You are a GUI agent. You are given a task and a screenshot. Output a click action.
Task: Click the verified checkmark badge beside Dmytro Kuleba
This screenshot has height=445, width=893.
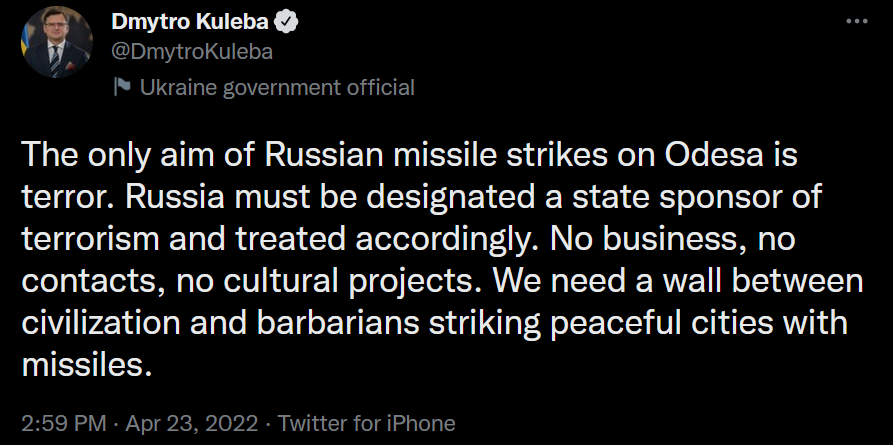tap(286, 22)
